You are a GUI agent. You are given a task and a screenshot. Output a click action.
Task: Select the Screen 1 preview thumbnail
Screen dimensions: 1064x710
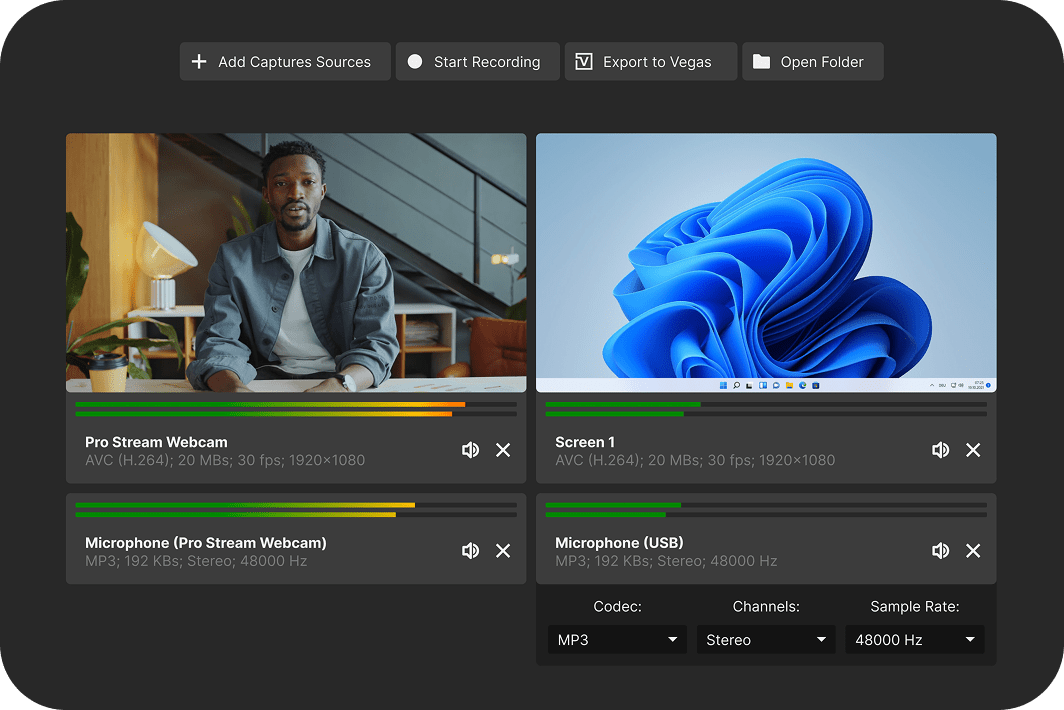pos(766,263)
